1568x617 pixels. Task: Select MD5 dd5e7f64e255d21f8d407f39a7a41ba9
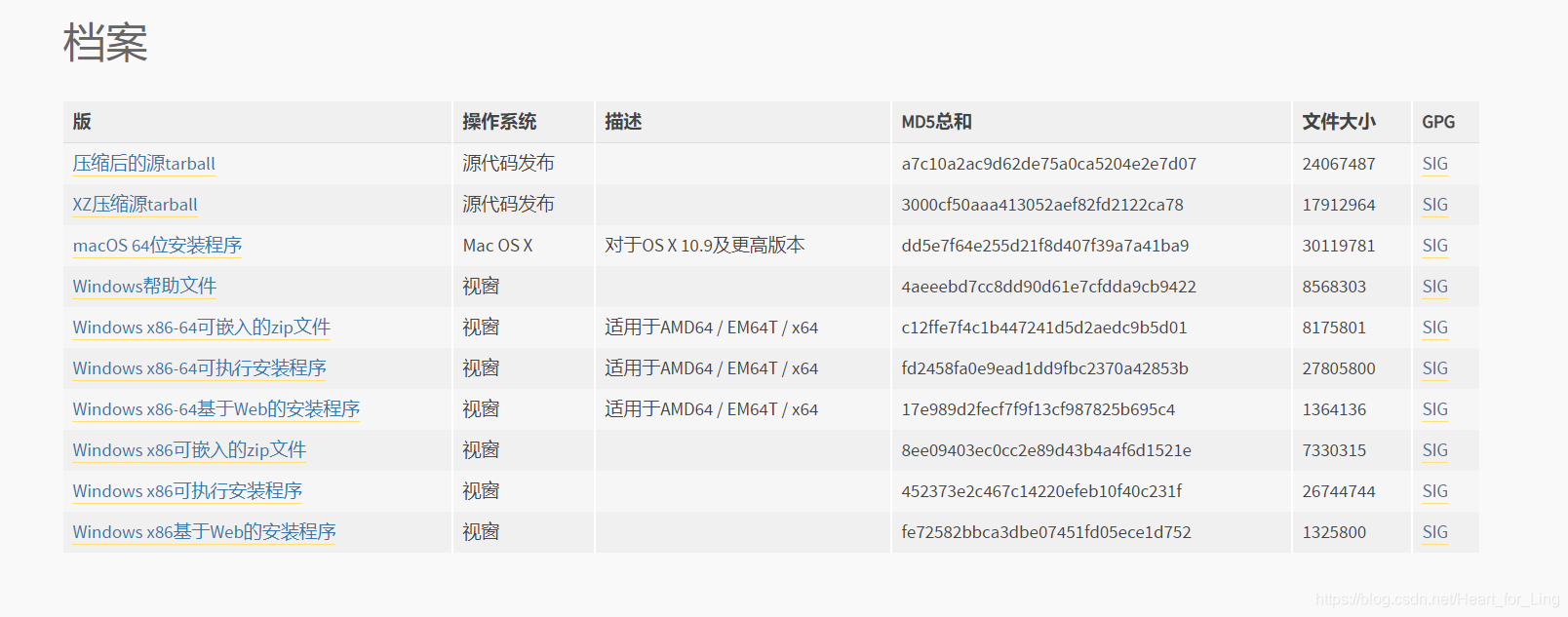[x=1045, y=246]
